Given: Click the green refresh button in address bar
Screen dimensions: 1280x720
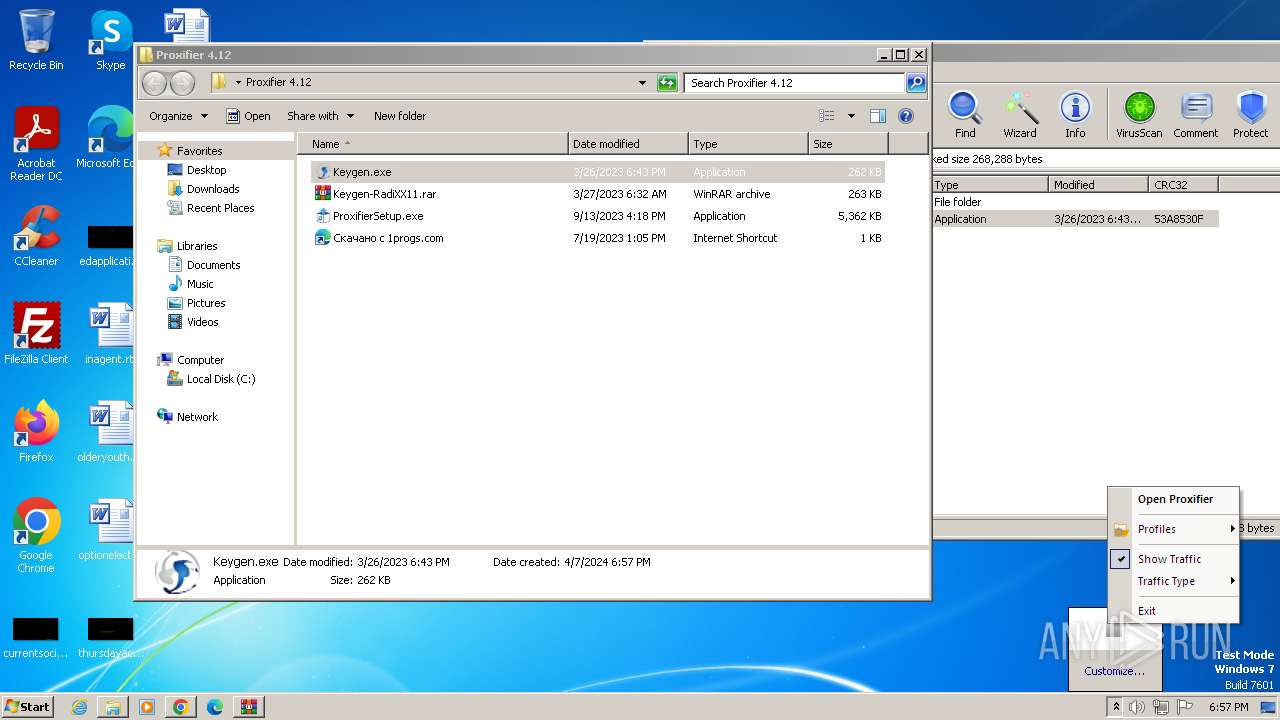Looking at the screenshot, I should click(x=667, y=83).
